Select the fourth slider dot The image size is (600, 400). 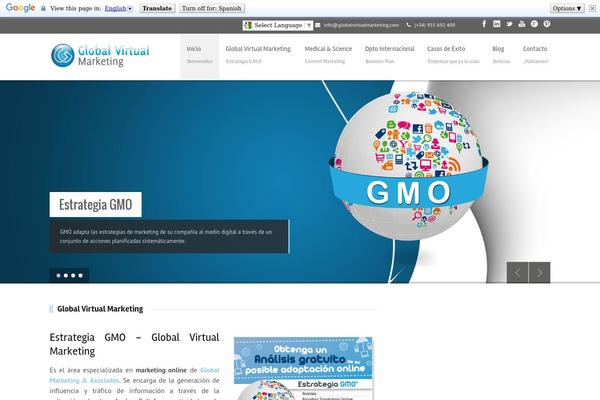point(80,275)
